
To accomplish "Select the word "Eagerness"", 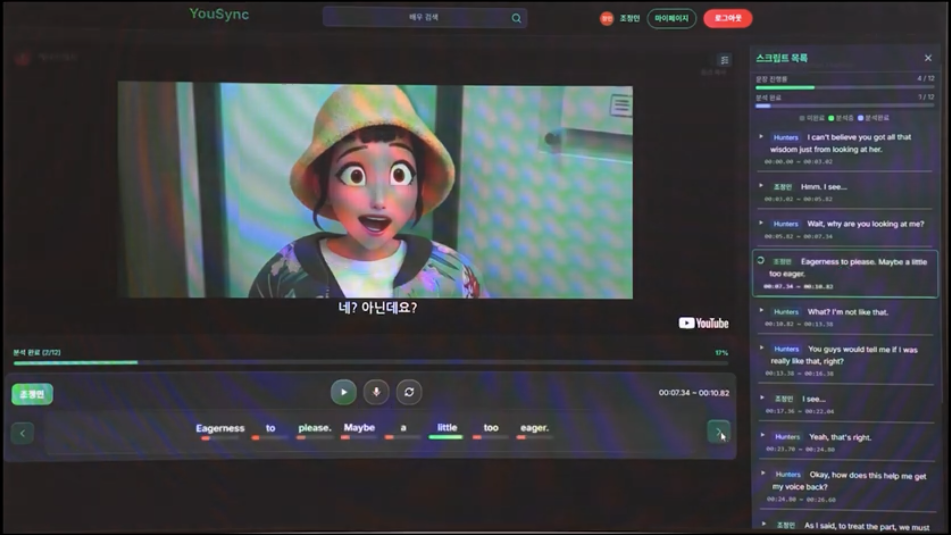I will click(220, 429).
